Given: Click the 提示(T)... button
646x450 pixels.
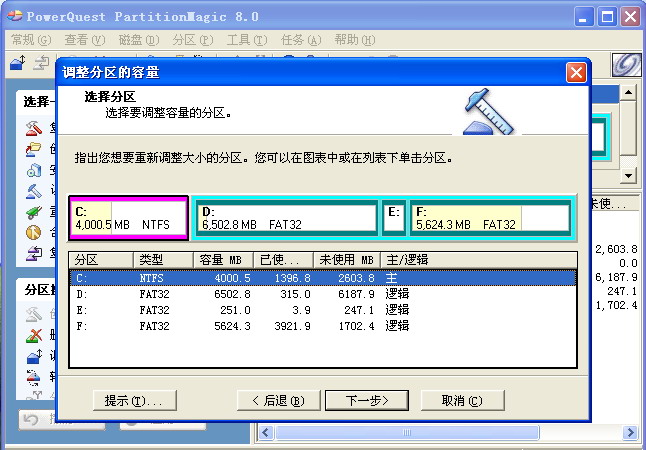Looking at the screenshot, I should pos(135,401).
